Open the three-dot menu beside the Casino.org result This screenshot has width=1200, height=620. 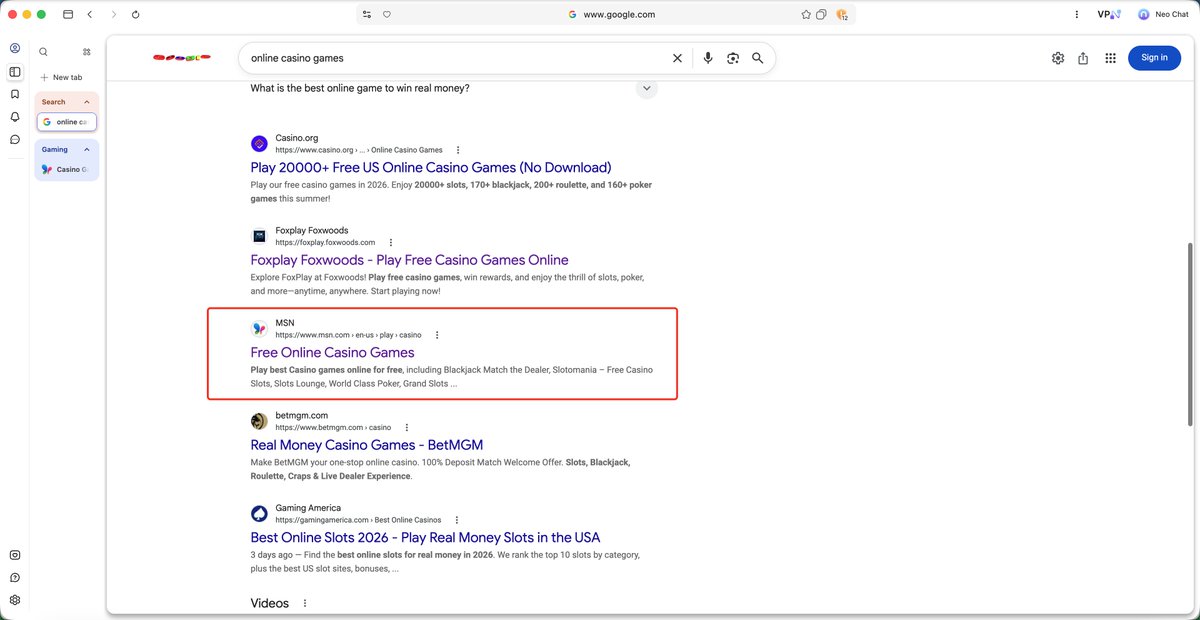(x=458, y=150)
